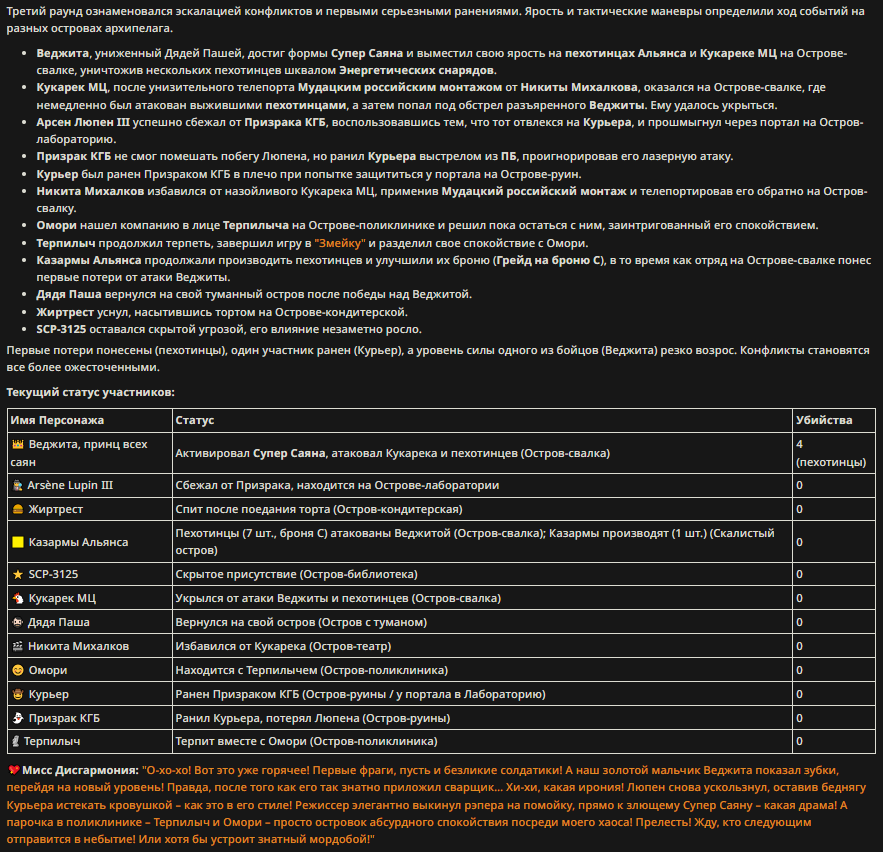883x852 pixels.
Task: Click bold "Веджита" in the first bullet
Action: pyautogui.click(x=63, y=53)
